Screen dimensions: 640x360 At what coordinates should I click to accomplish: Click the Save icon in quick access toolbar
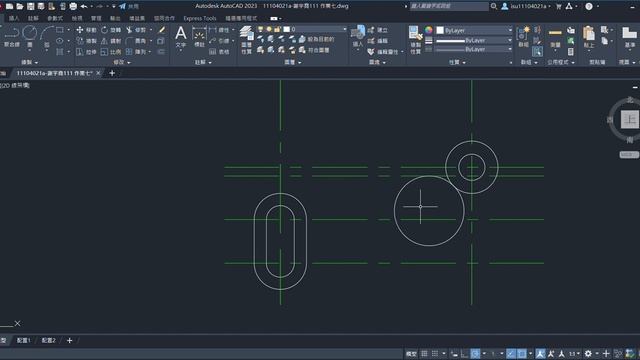coord(31,6)
